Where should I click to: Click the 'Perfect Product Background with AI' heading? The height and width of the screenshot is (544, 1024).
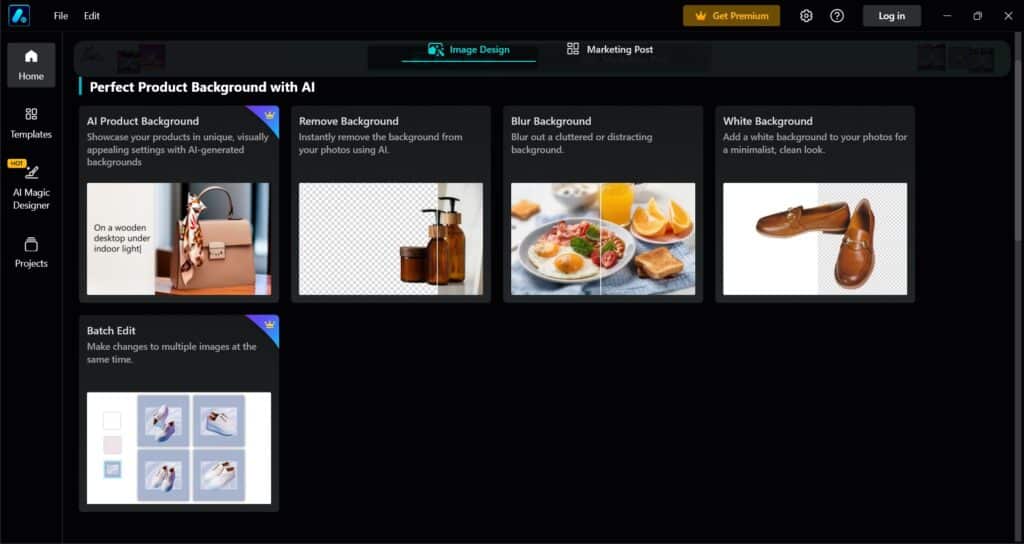[202, 87]
